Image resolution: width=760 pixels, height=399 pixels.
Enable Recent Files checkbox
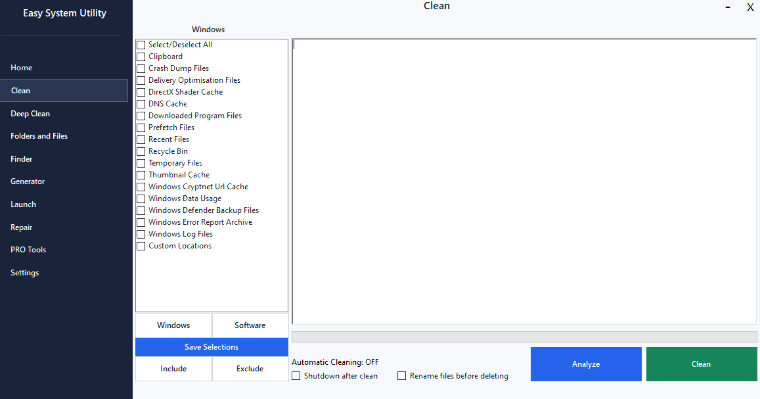[x=141, y=139]
